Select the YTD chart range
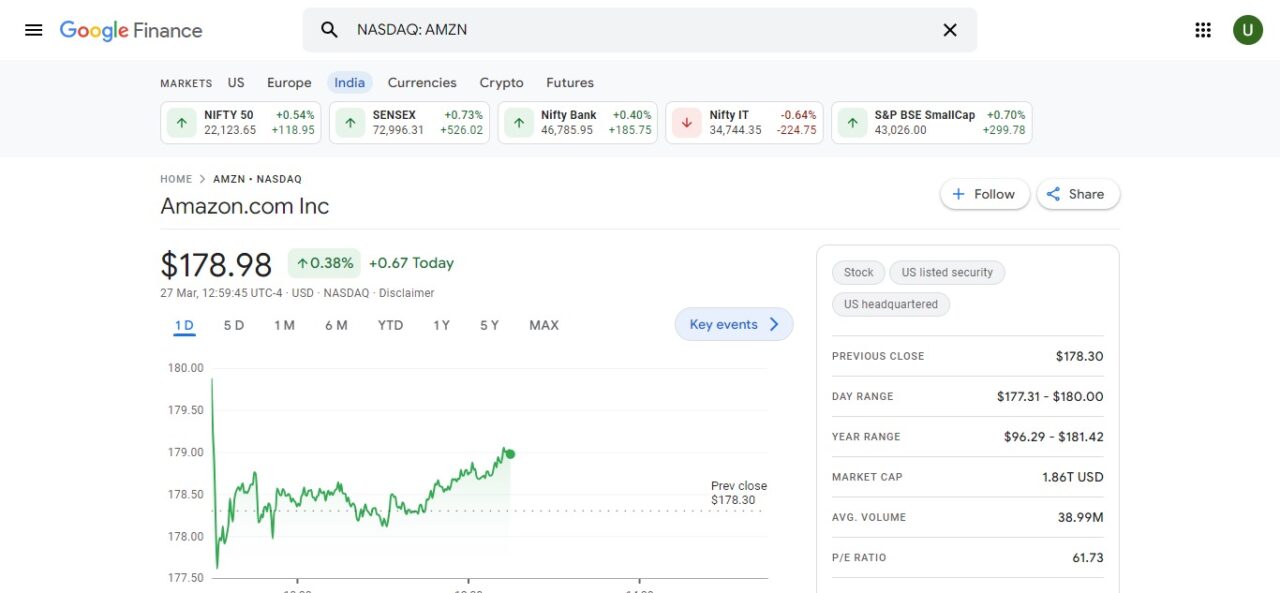The width and height of the screenshot is (1280, 593). coord(390,325)
